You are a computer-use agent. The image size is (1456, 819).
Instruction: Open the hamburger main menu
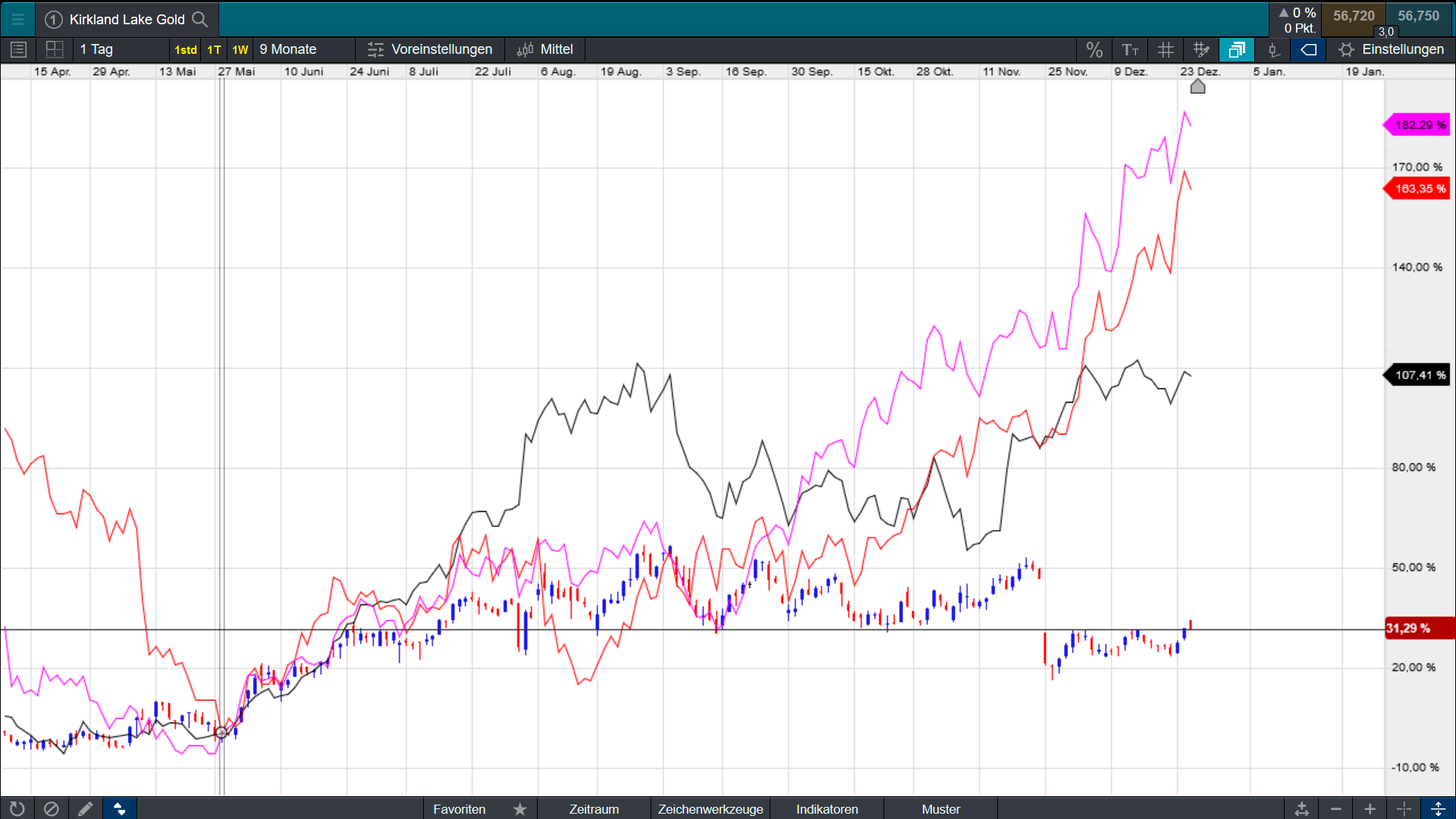pos(17,19)
